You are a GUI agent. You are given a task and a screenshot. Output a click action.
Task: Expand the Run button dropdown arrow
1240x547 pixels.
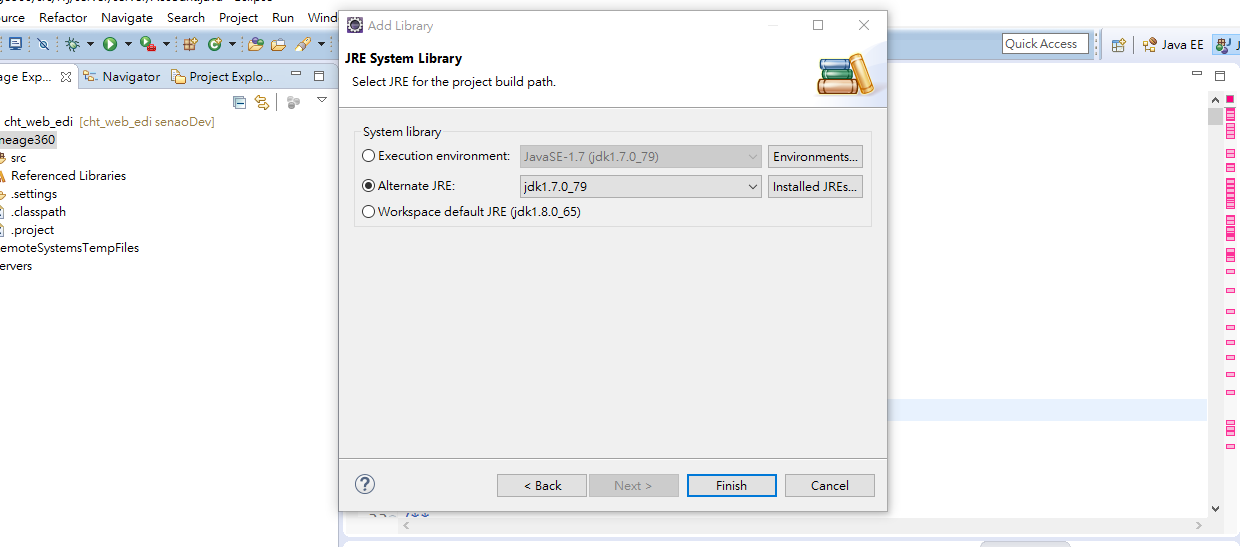(127, 44)
